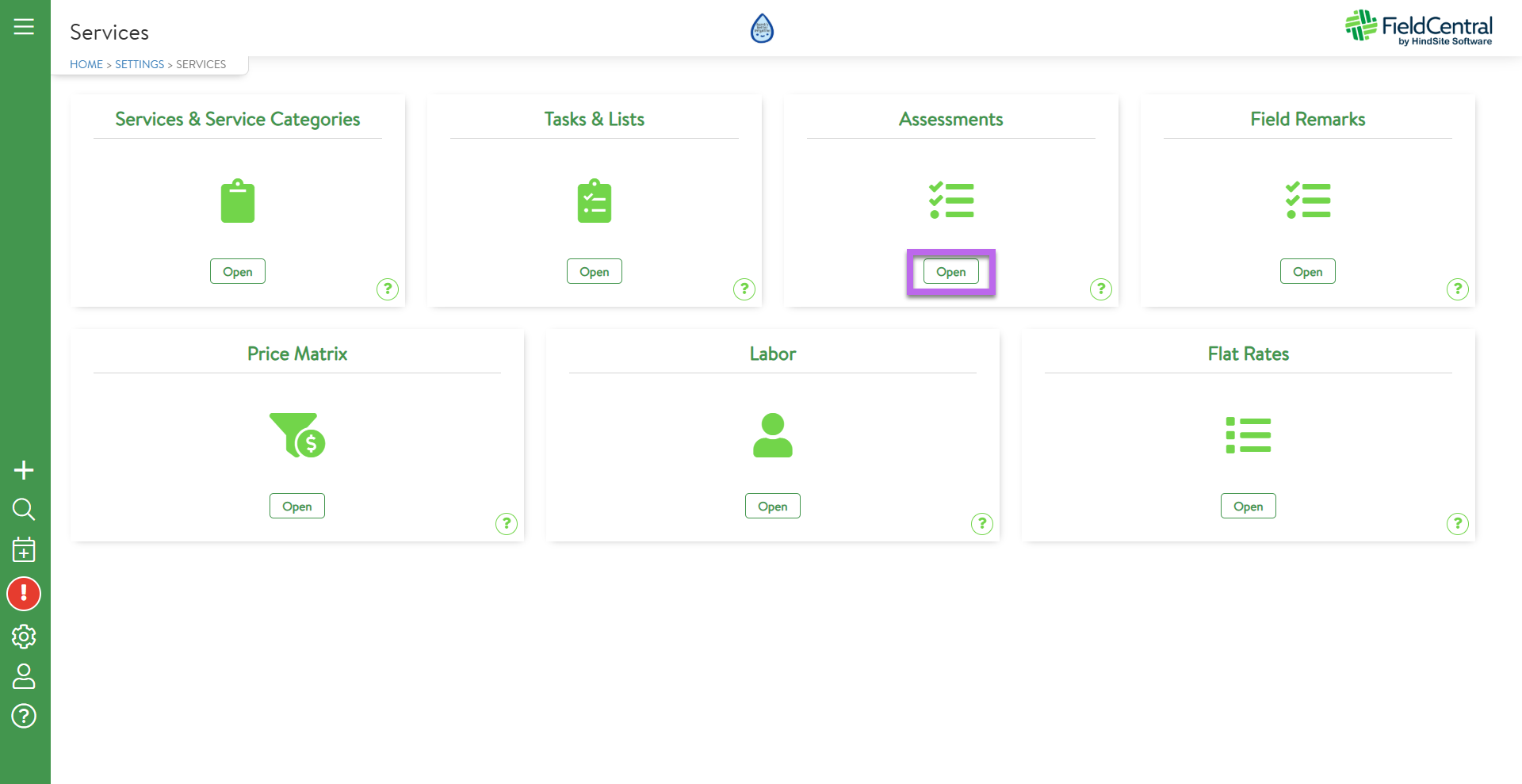Open Services & Service Categories
Image resolution: width=1522 pixels, height=784 pixels.
click(238, 271)
